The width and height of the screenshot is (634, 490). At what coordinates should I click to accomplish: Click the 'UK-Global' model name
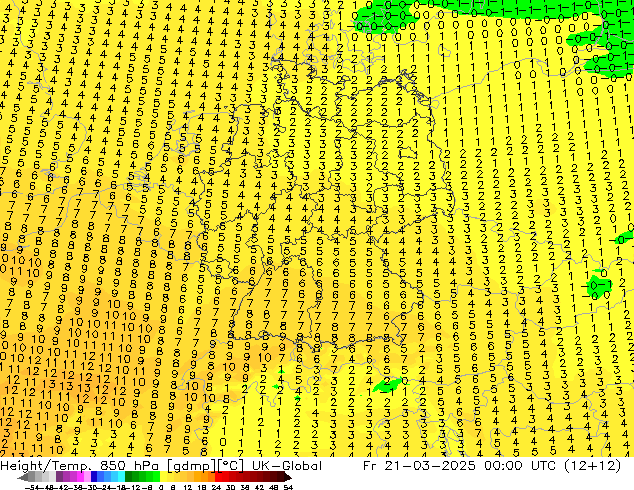[287, 466]
